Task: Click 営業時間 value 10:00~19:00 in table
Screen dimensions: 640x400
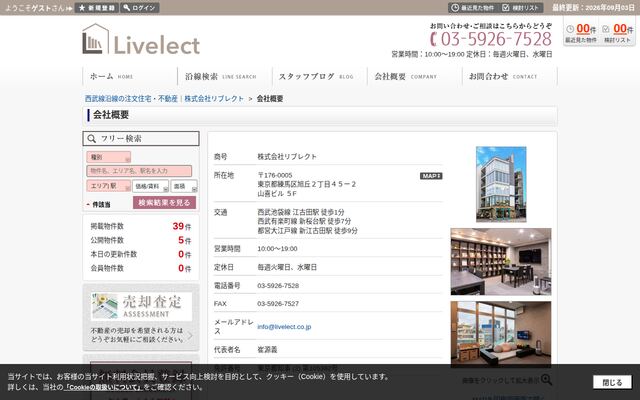Action: click(x=277, y=249)
